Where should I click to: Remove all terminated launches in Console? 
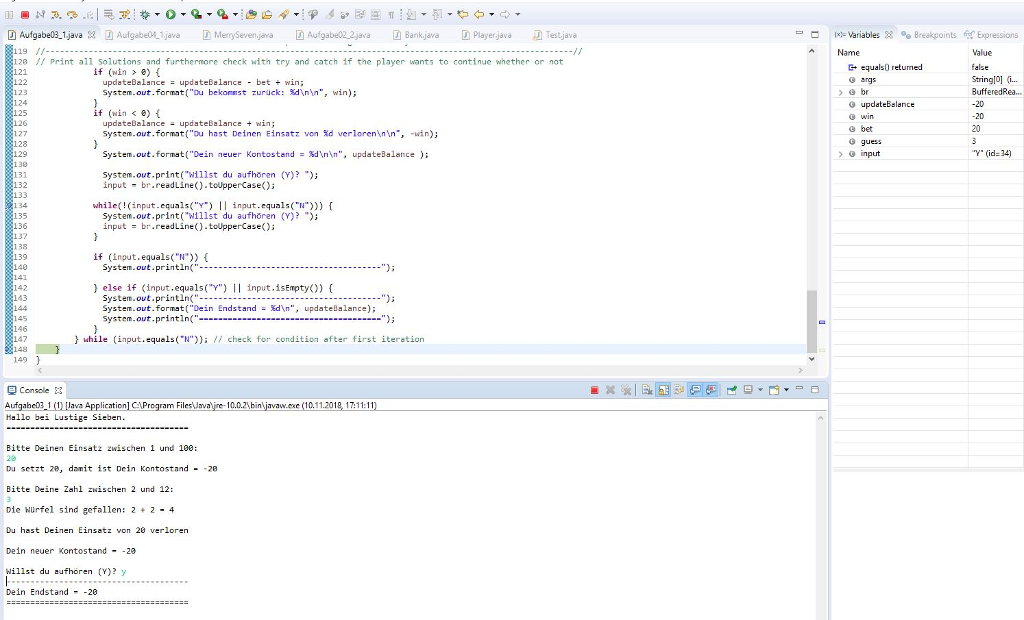pos(625,390)
